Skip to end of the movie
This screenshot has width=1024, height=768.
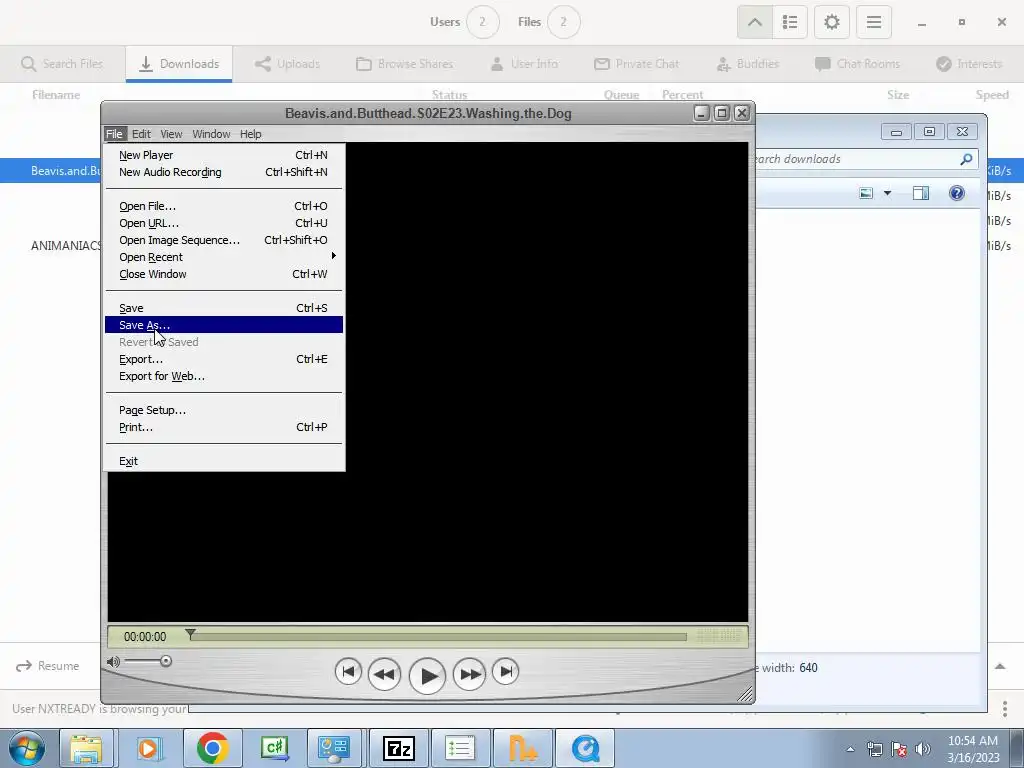tap(505, 671)
